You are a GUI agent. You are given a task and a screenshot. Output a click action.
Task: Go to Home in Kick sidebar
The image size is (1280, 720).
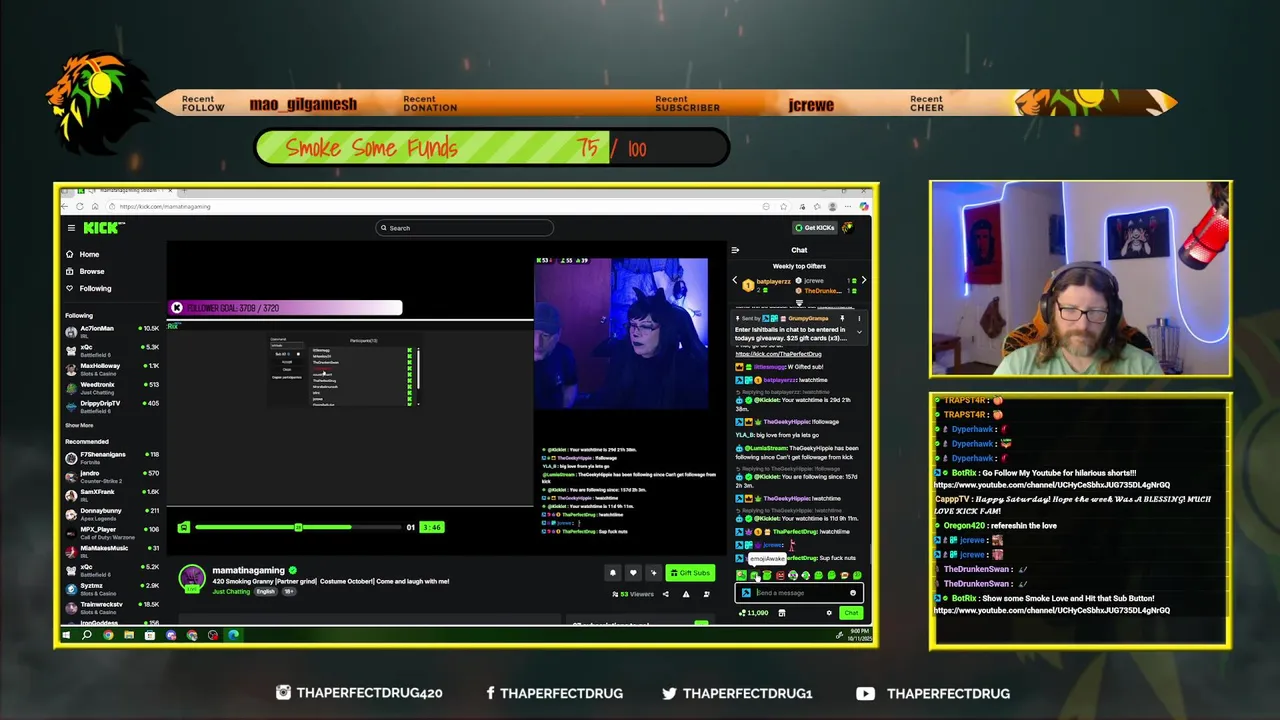[x=82, y=254]
